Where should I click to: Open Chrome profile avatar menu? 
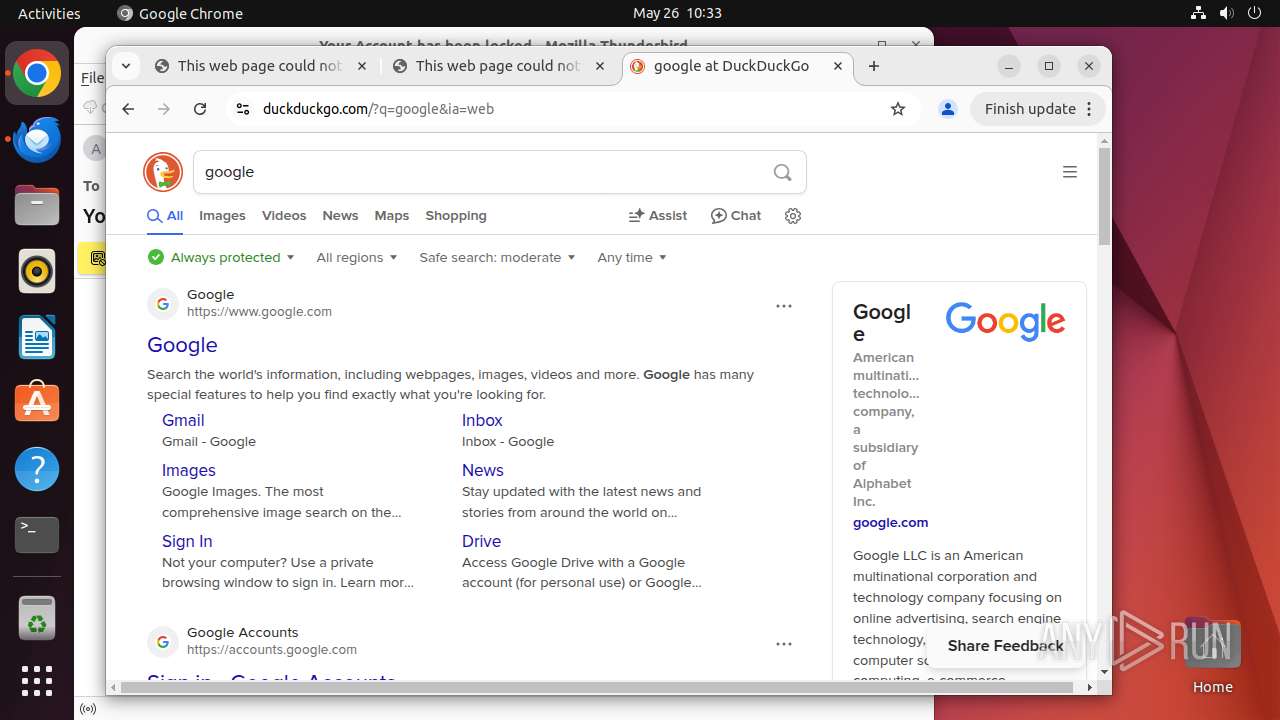click(948, 109)
